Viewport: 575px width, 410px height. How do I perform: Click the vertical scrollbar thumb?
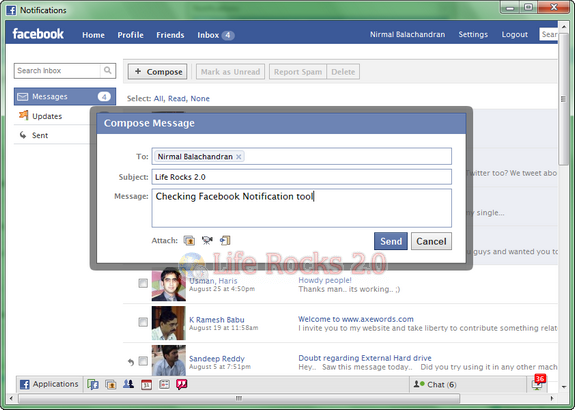click(x=563, y=98)
